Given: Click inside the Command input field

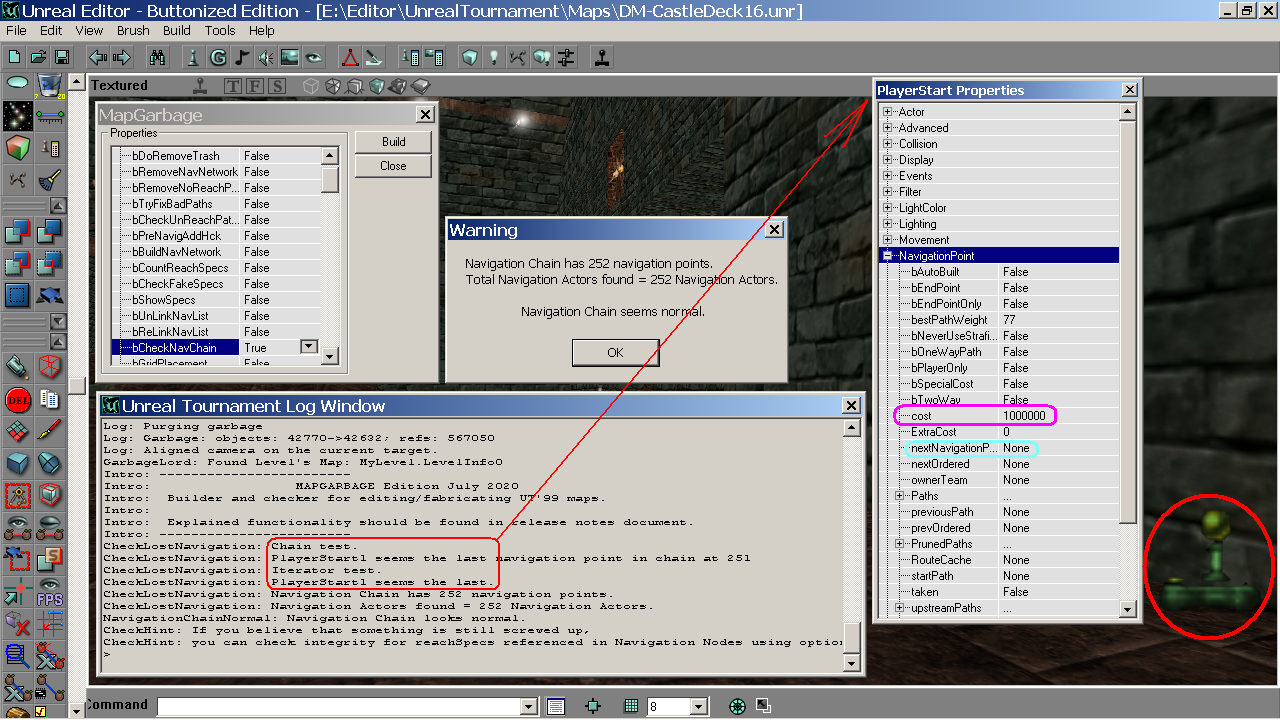Looking at the screenshot, I should tap(340, 707).
